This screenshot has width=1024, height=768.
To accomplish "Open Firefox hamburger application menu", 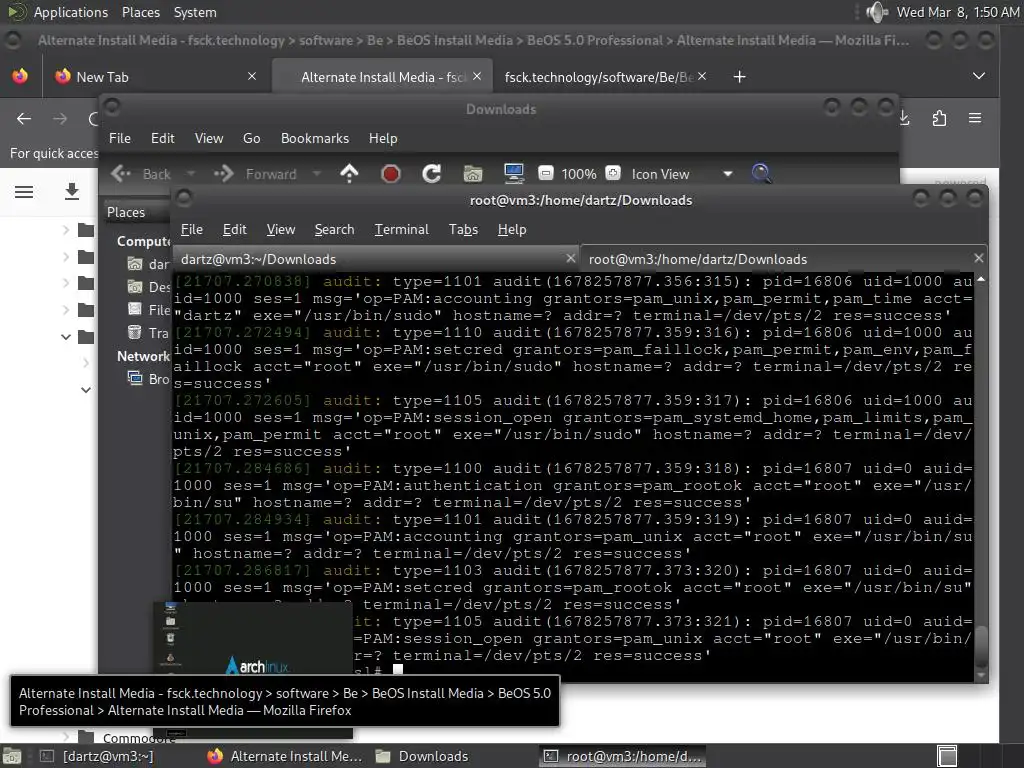I will coord(975,118).
